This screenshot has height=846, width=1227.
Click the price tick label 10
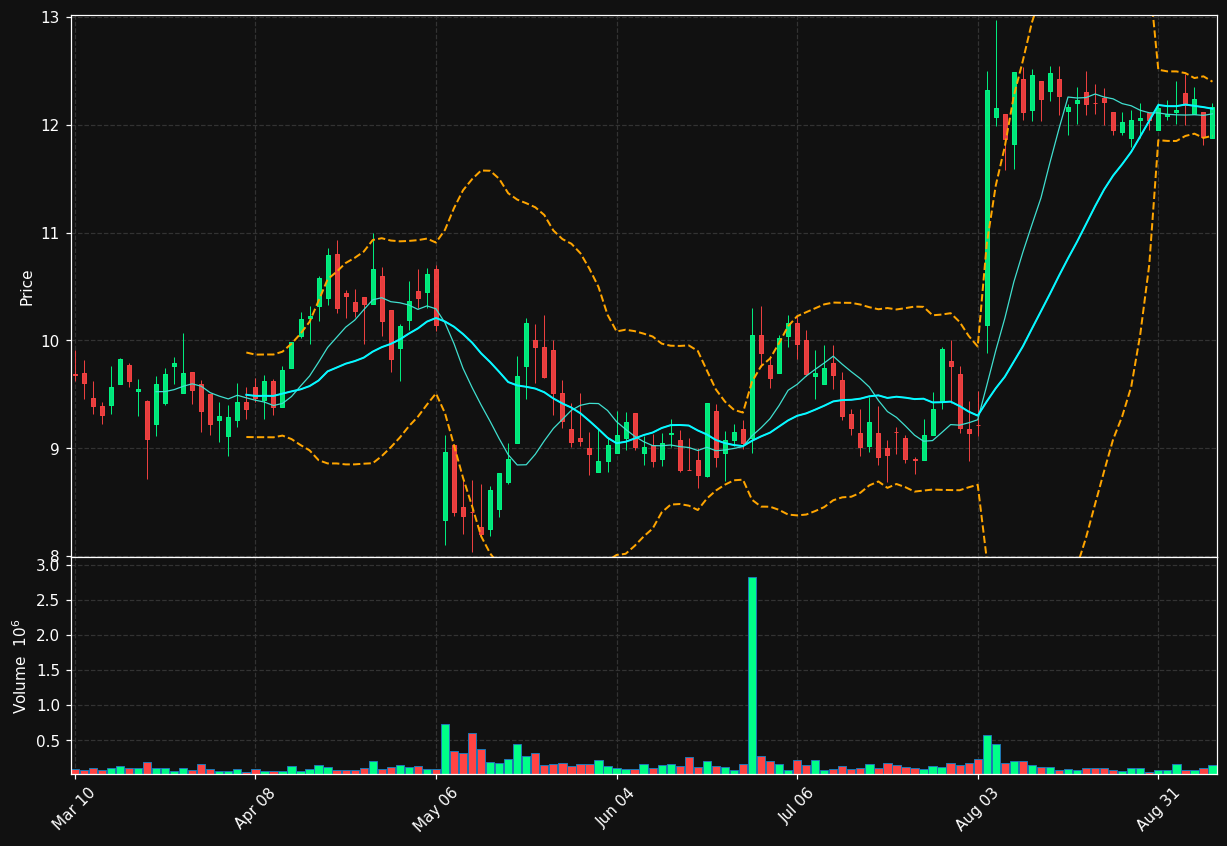50,341
